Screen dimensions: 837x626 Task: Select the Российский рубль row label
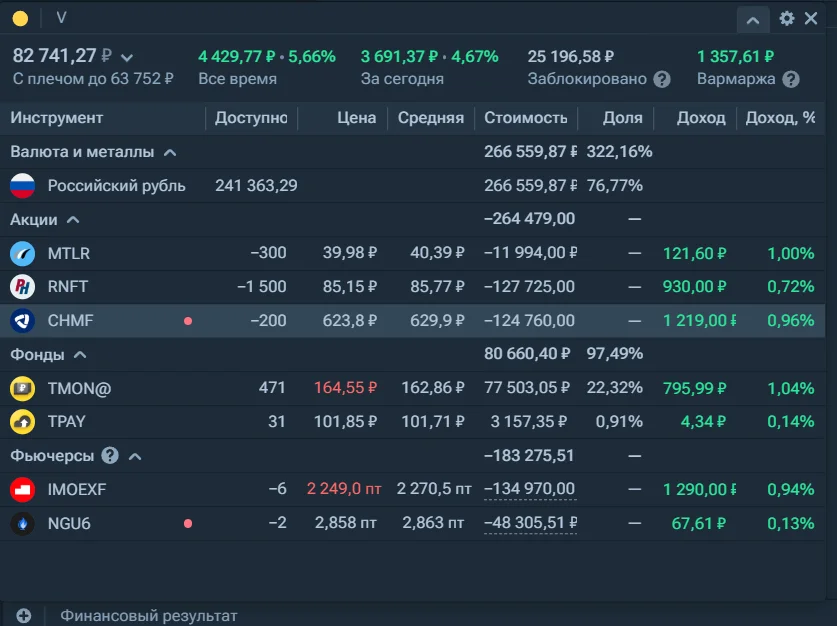pyautogui.click(x=116, y=186)
